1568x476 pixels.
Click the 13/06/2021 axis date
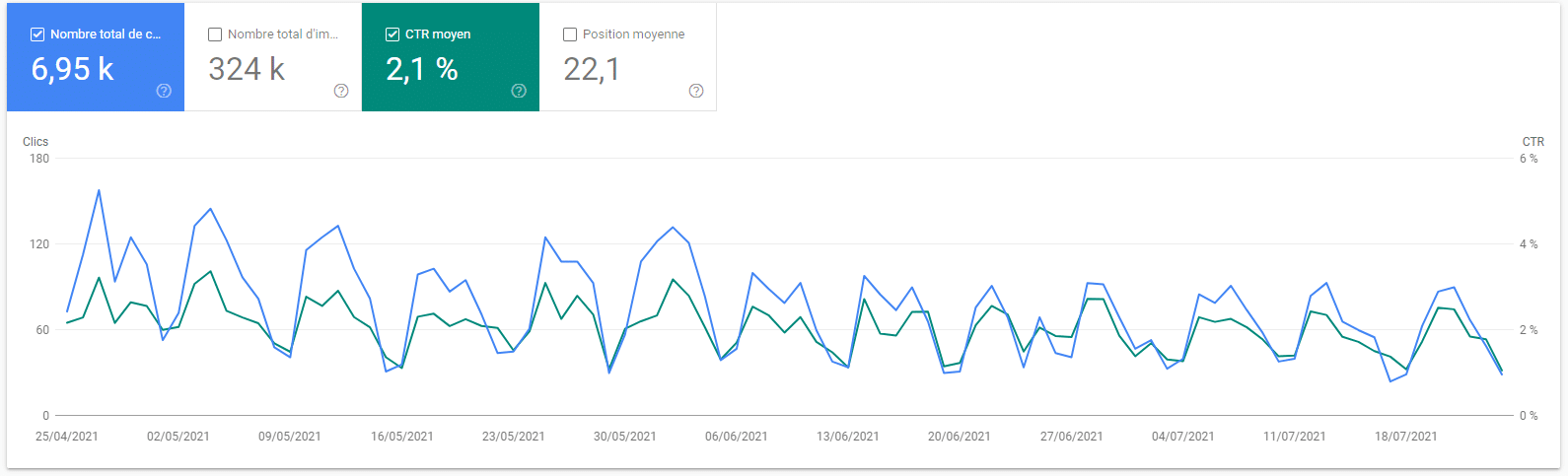click(848, 437)
